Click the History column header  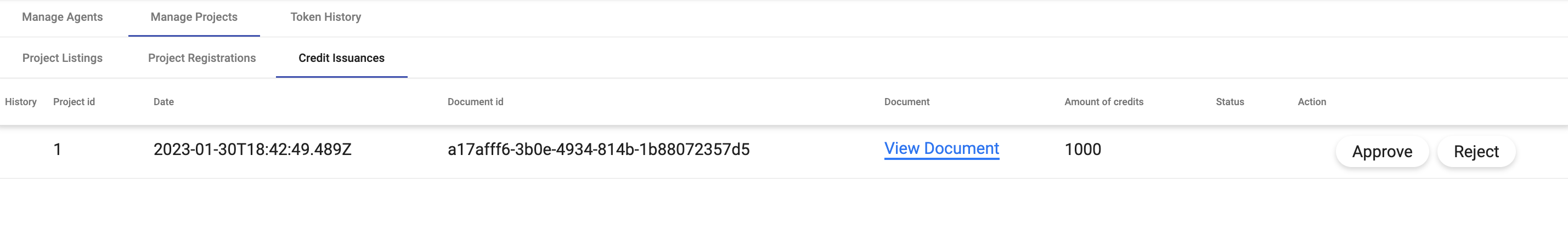(21, 102)
